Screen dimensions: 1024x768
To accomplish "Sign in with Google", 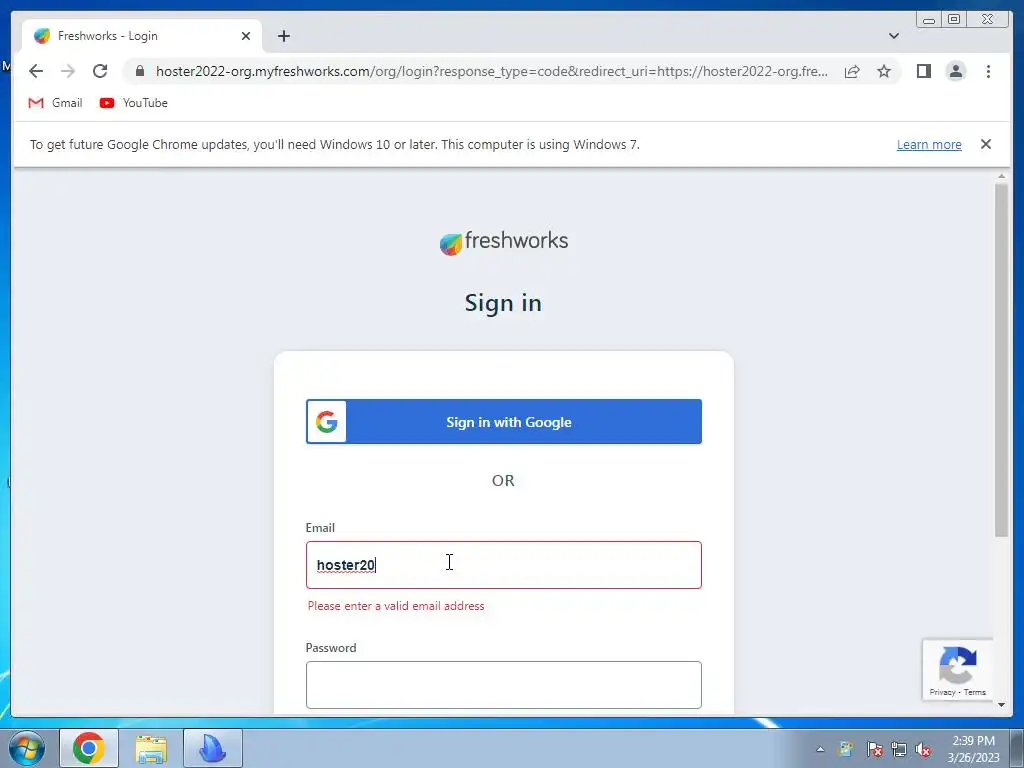I will 504,422.
